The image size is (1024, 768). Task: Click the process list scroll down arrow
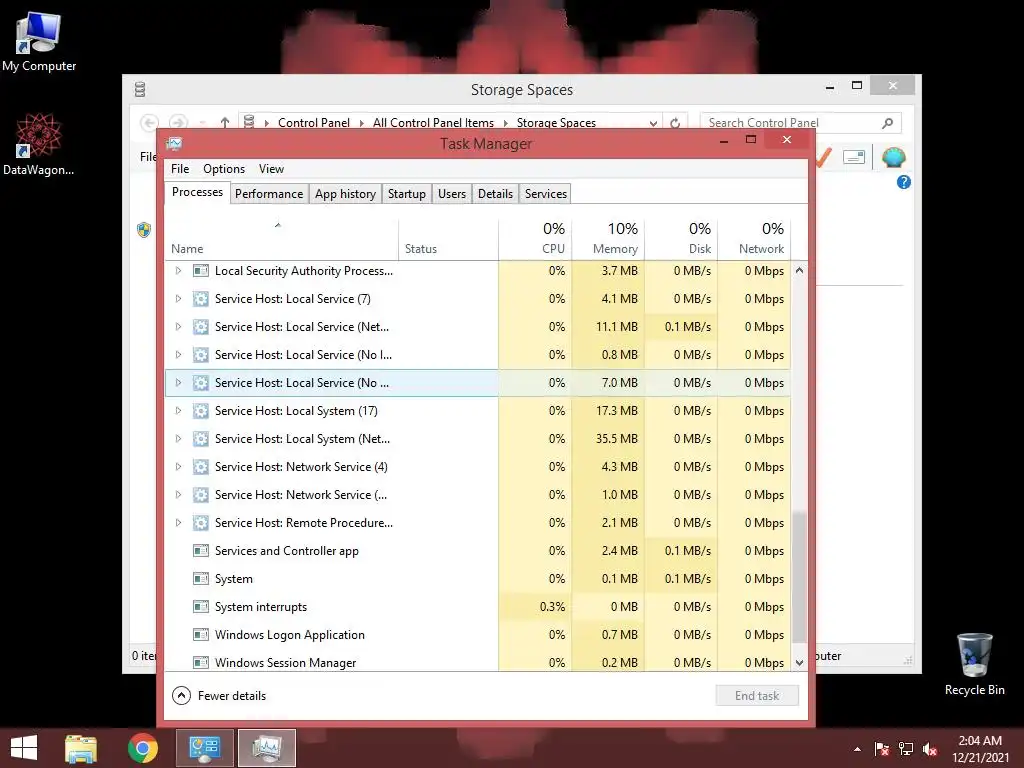coord(799,663)
